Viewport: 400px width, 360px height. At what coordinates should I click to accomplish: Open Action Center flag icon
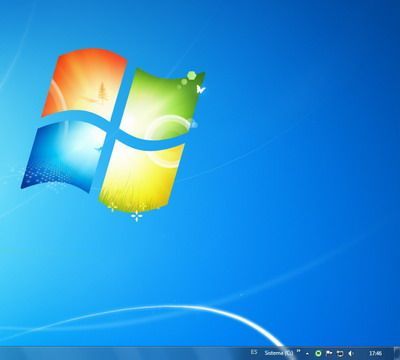[x=329, y=353]
